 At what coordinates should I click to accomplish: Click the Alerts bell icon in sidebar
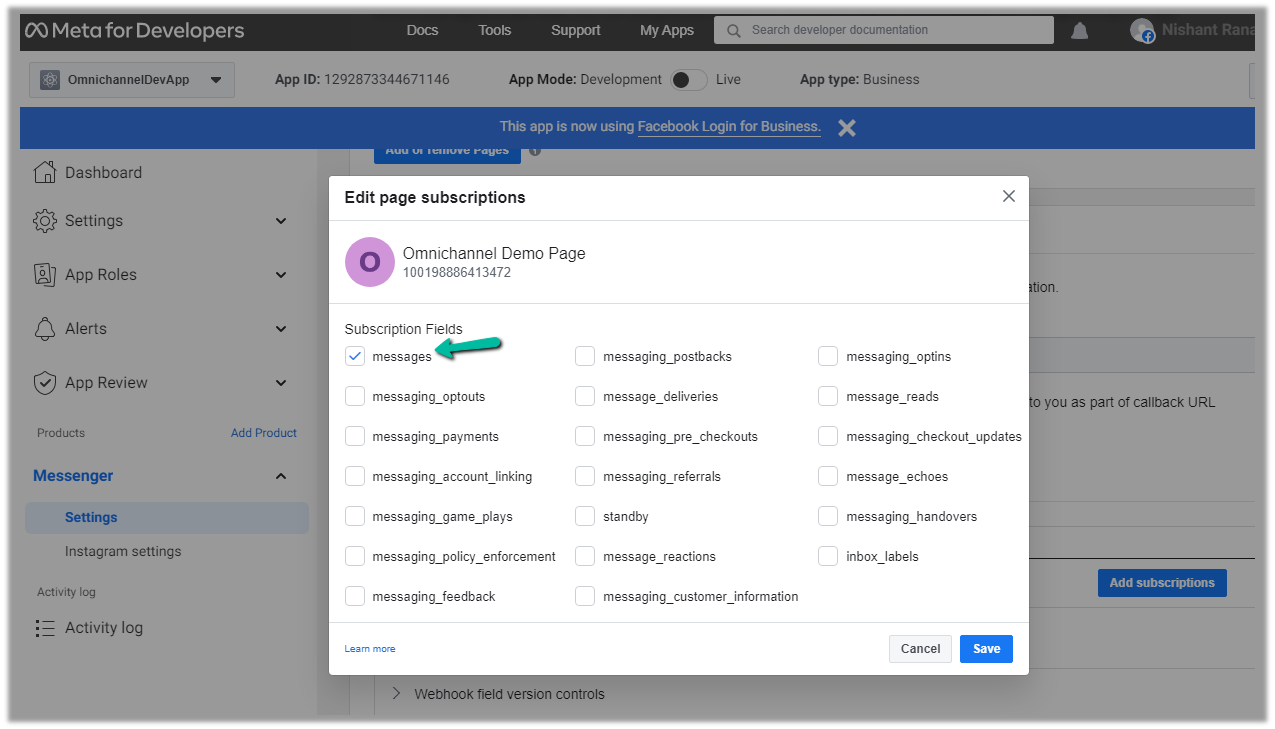coord(45,329)
